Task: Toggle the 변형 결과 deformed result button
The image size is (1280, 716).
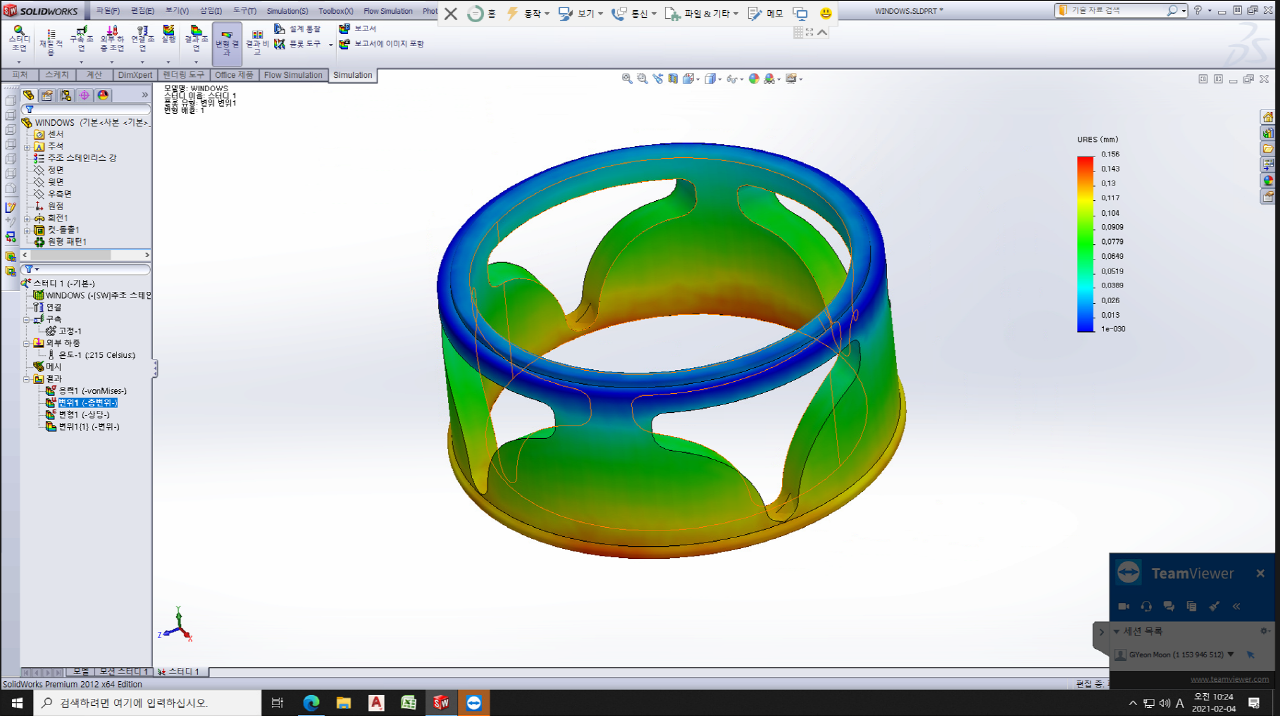Action: [227, 43]
